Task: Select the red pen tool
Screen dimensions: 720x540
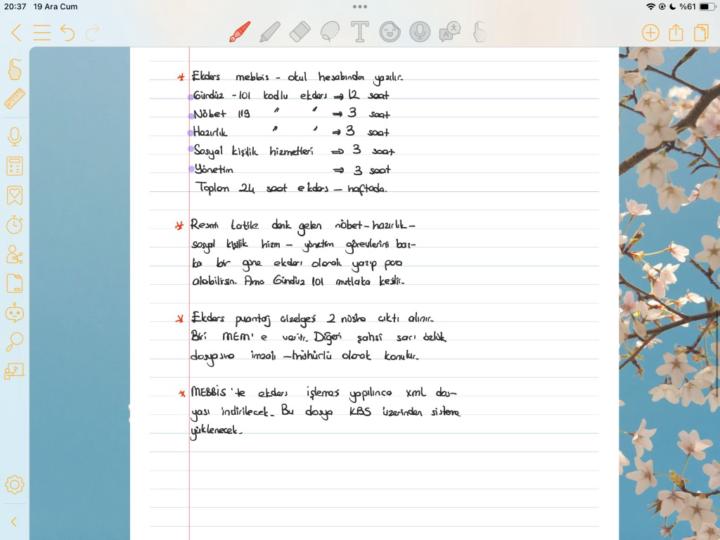Action: pos(240,32)
